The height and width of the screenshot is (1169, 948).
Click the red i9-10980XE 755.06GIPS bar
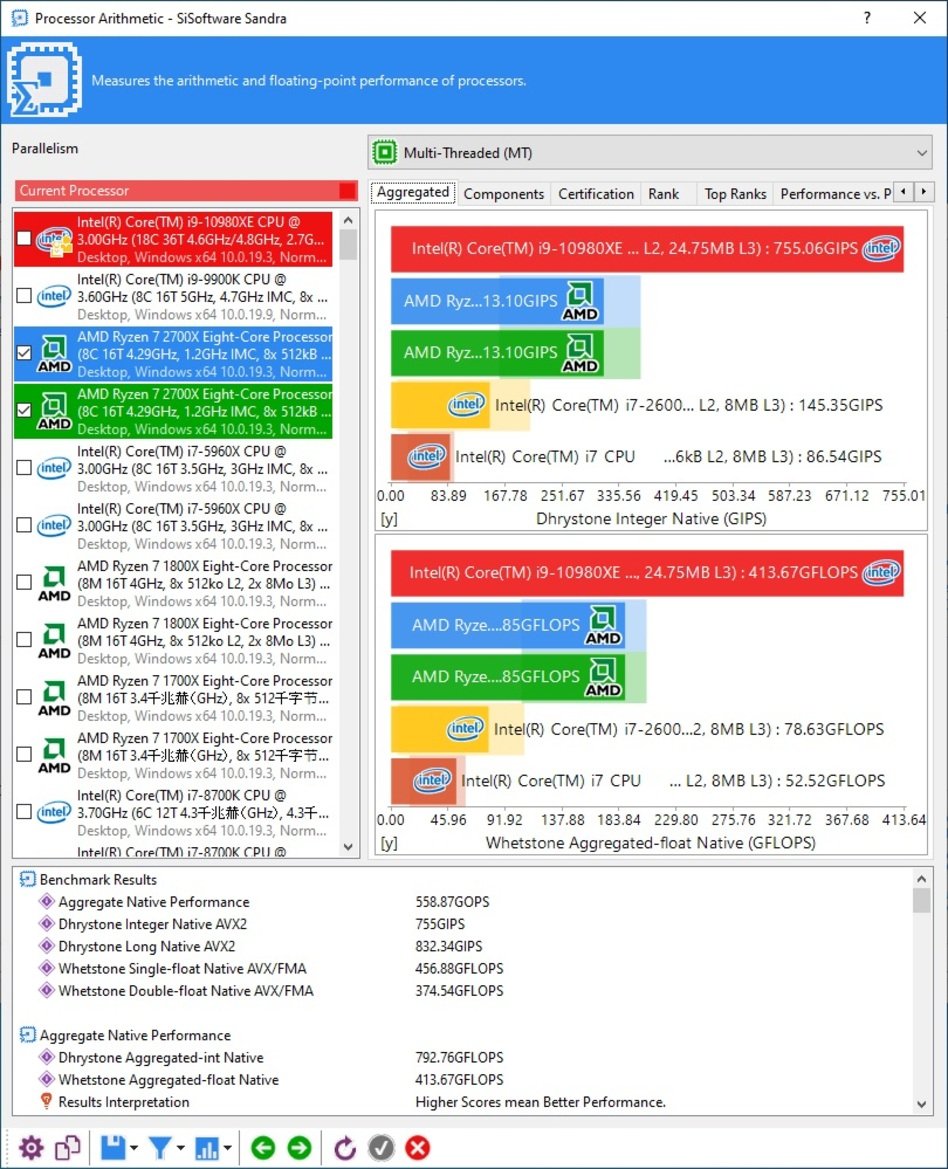647,249
